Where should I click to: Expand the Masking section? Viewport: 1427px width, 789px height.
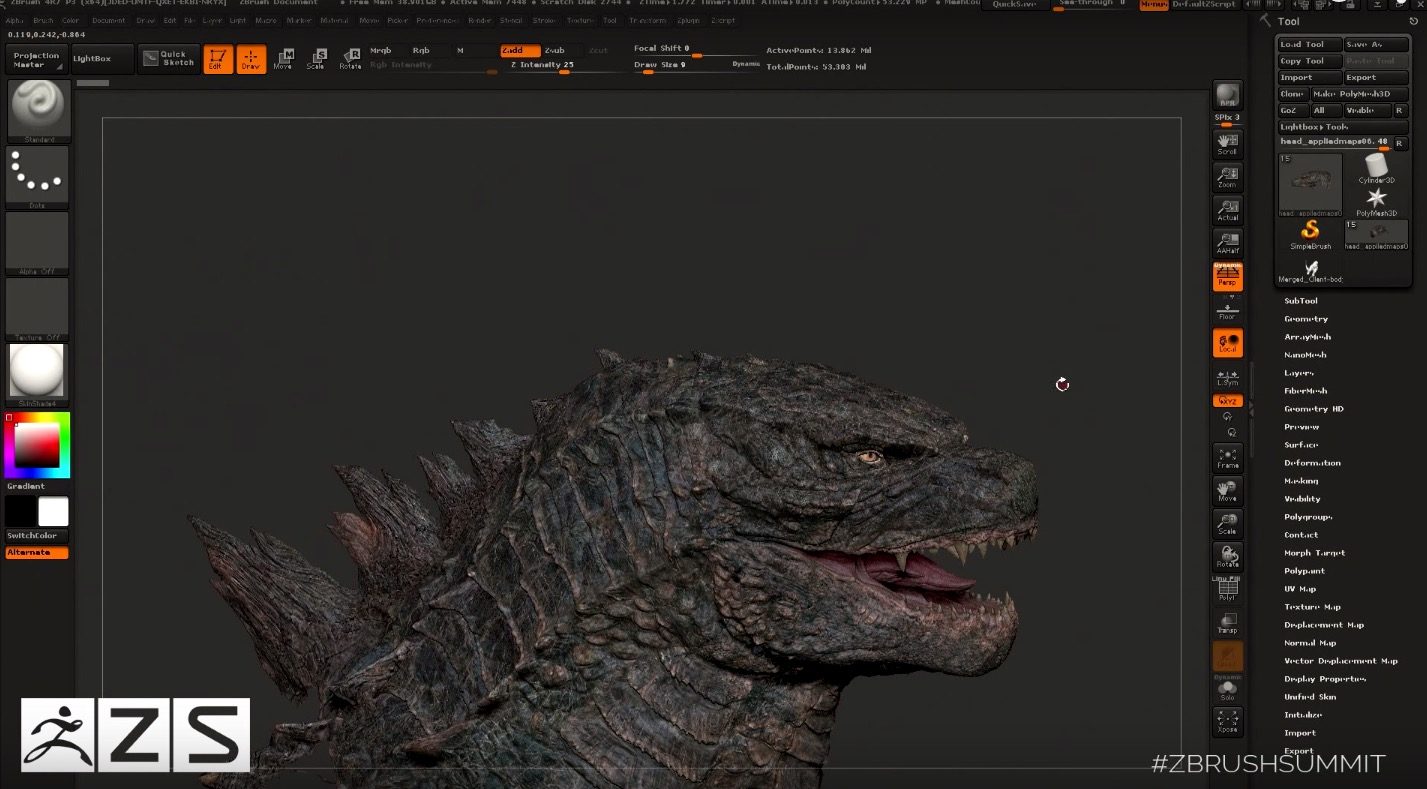1301,481
